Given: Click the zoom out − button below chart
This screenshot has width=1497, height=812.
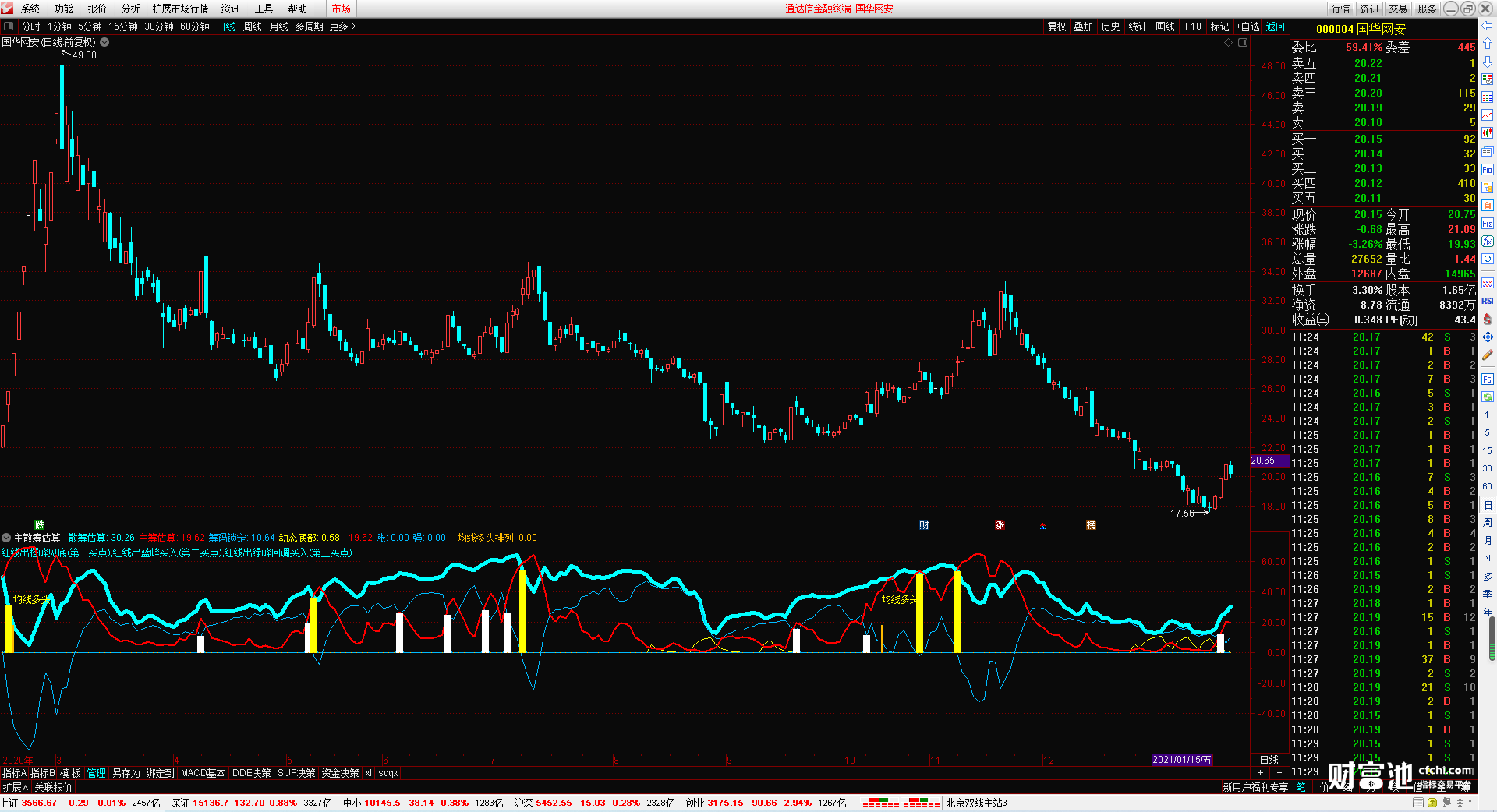Looking at the screenshot, I should pos(1279,772).
